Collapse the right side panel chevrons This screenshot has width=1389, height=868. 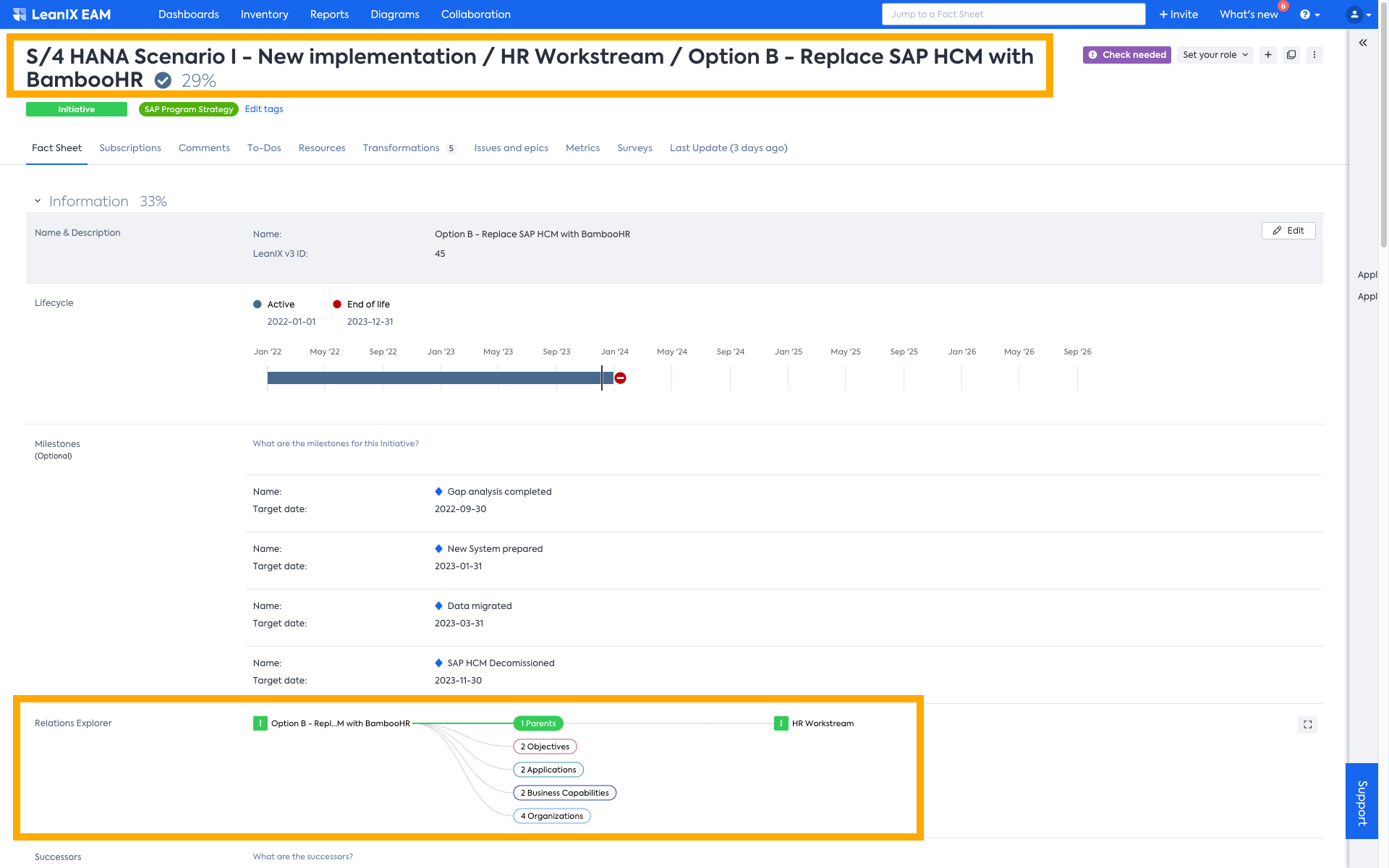[x=1363, y=43]
